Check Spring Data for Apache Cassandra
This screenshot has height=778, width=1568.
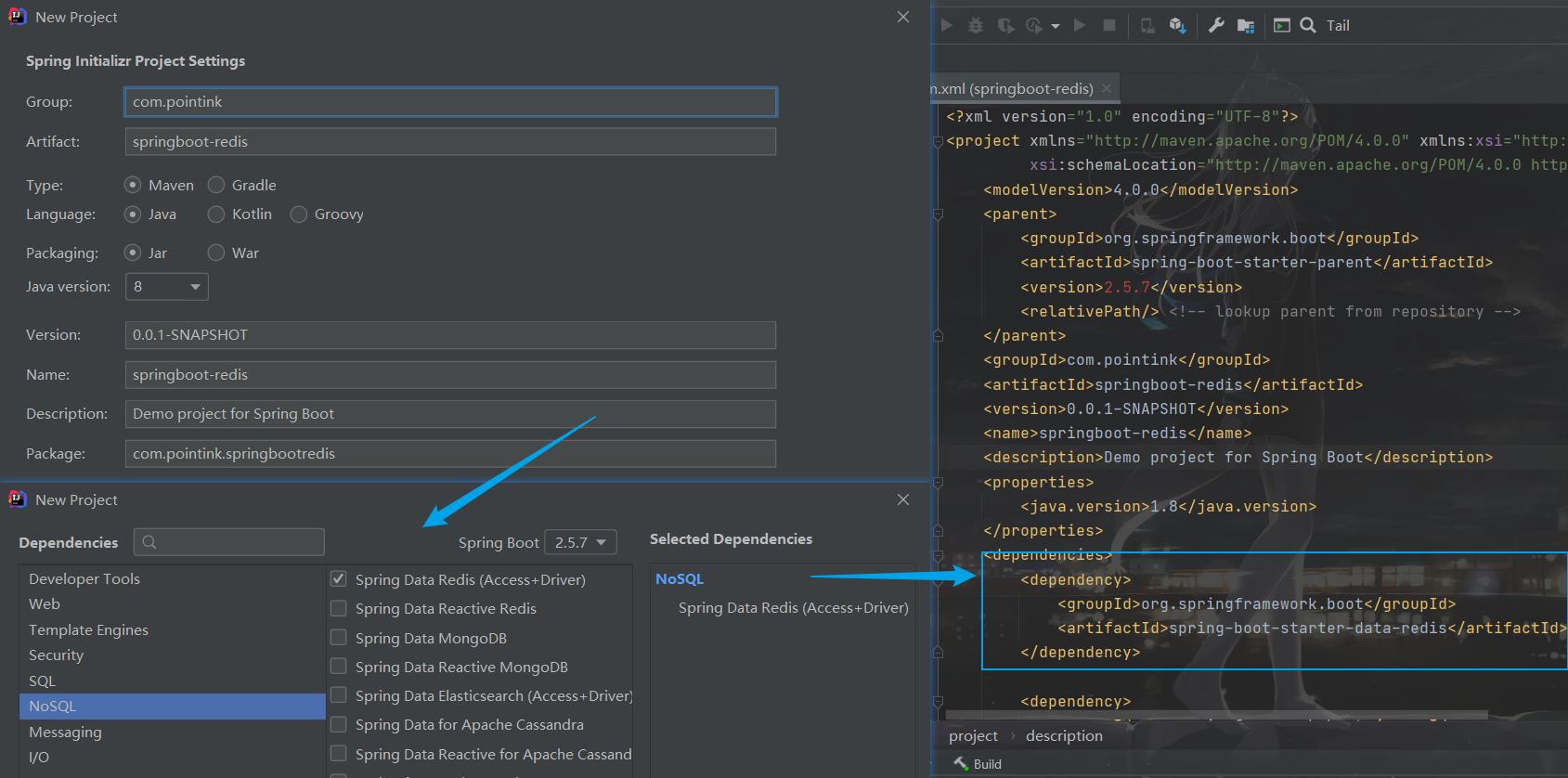339,724
